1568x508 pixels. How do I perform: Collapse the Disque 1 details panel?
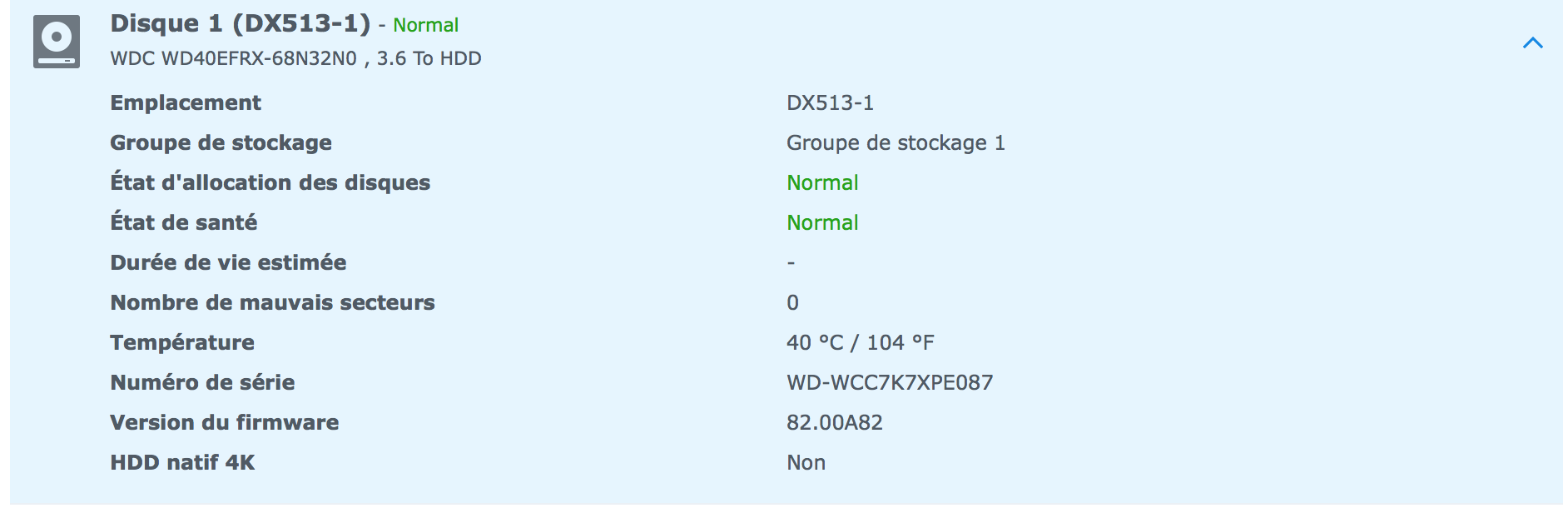[1532, 42]
